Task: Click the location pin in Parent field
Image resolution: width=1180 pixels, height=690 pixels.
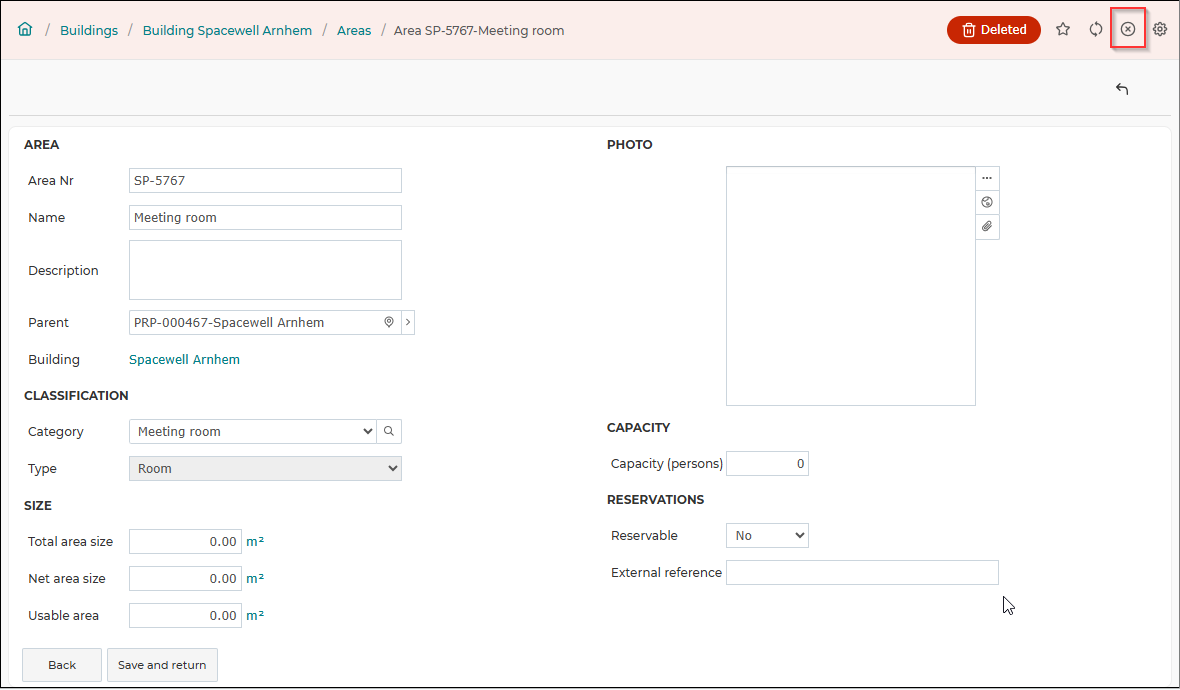Action: [389, 322]
